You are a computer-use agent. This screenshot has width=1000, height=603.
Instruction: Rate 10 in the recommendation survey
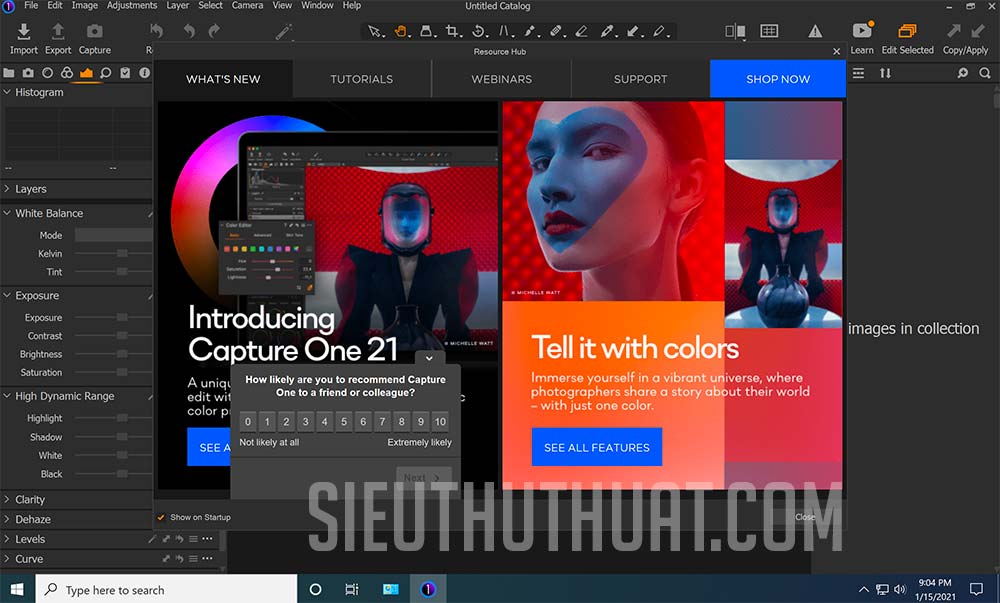coord(440,421)
